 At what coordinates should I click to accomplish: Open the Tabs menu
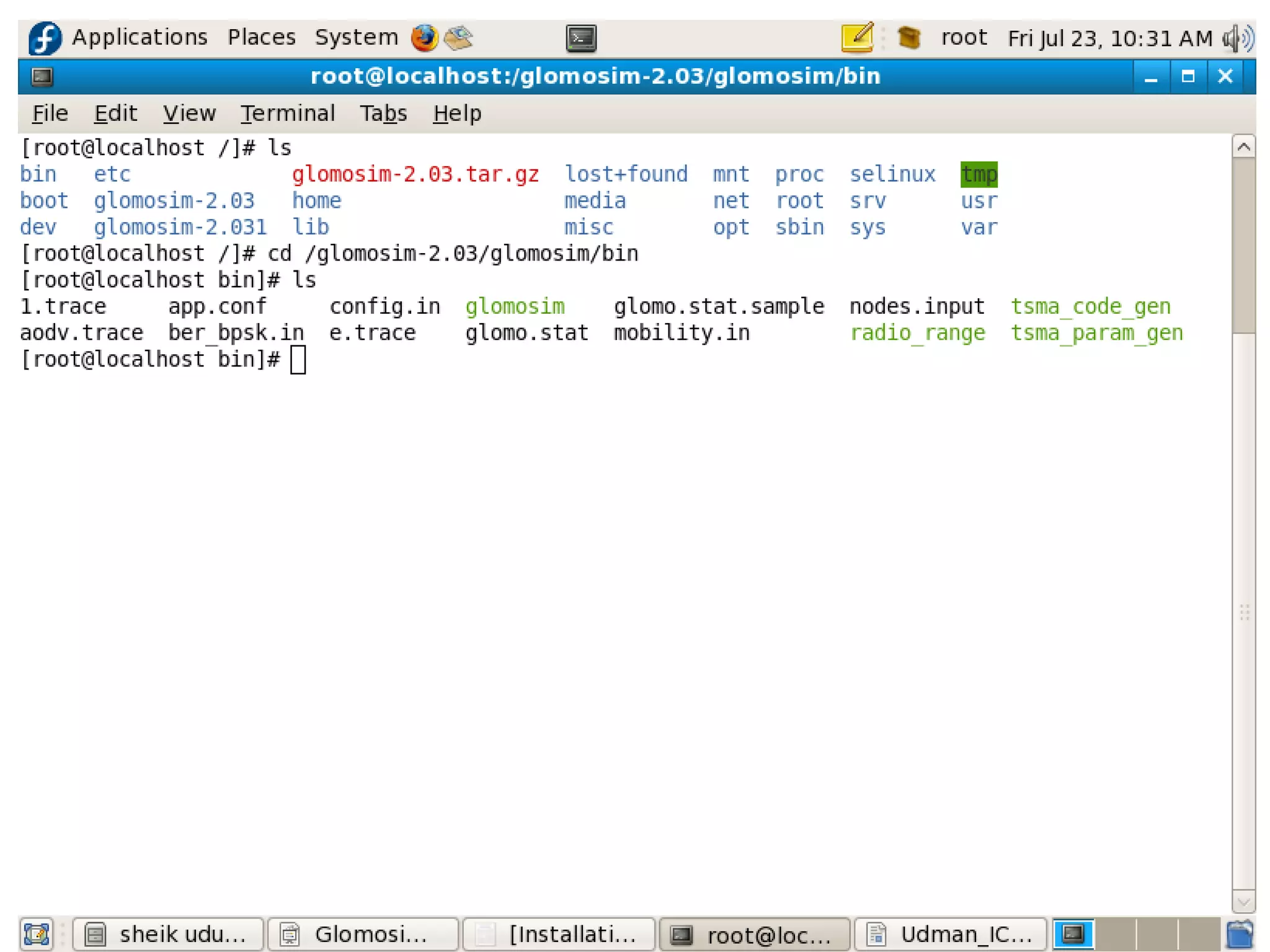(383, 113)
